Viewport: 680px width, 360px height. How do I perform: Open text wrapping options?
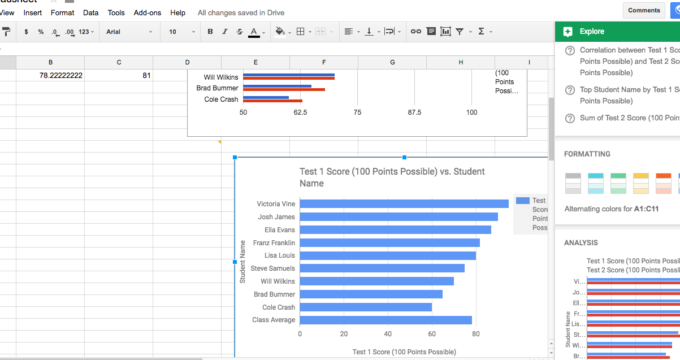pyautogui.click(x=389, y=32)
